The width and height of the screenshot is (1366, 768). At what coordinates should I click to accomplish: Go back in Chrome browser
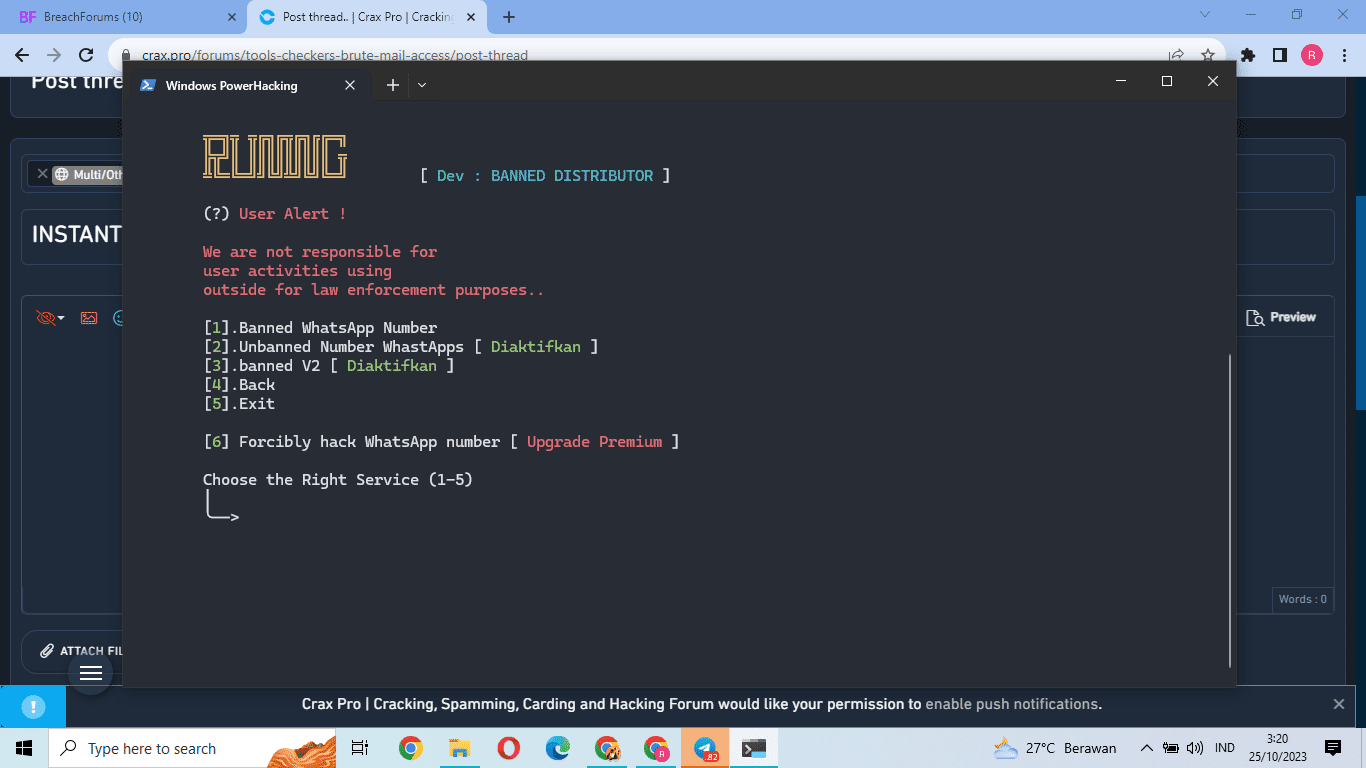tap(22, 55)
